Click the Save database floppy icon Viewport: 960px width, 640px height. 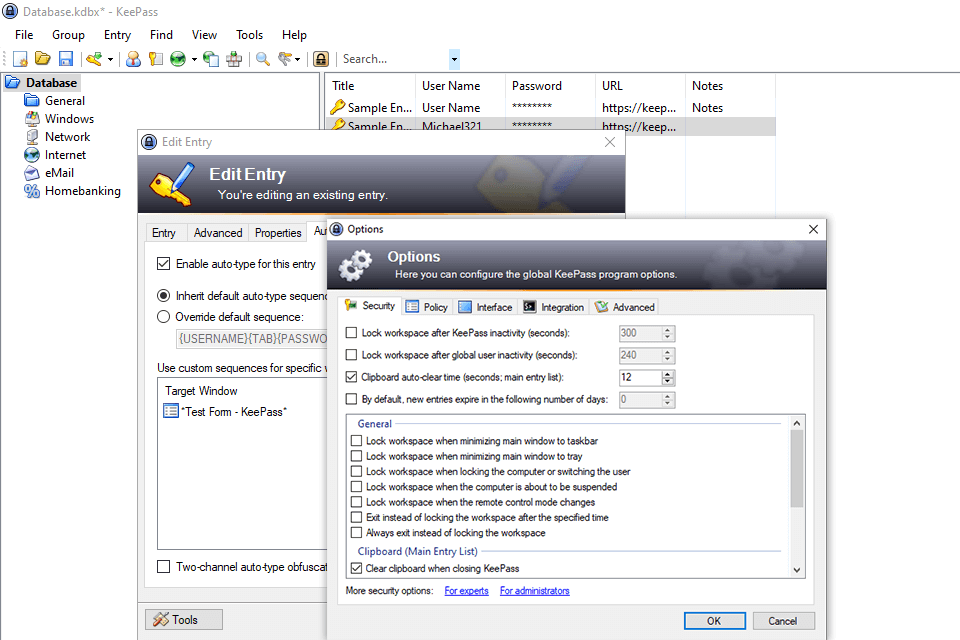tap(66, 59)
